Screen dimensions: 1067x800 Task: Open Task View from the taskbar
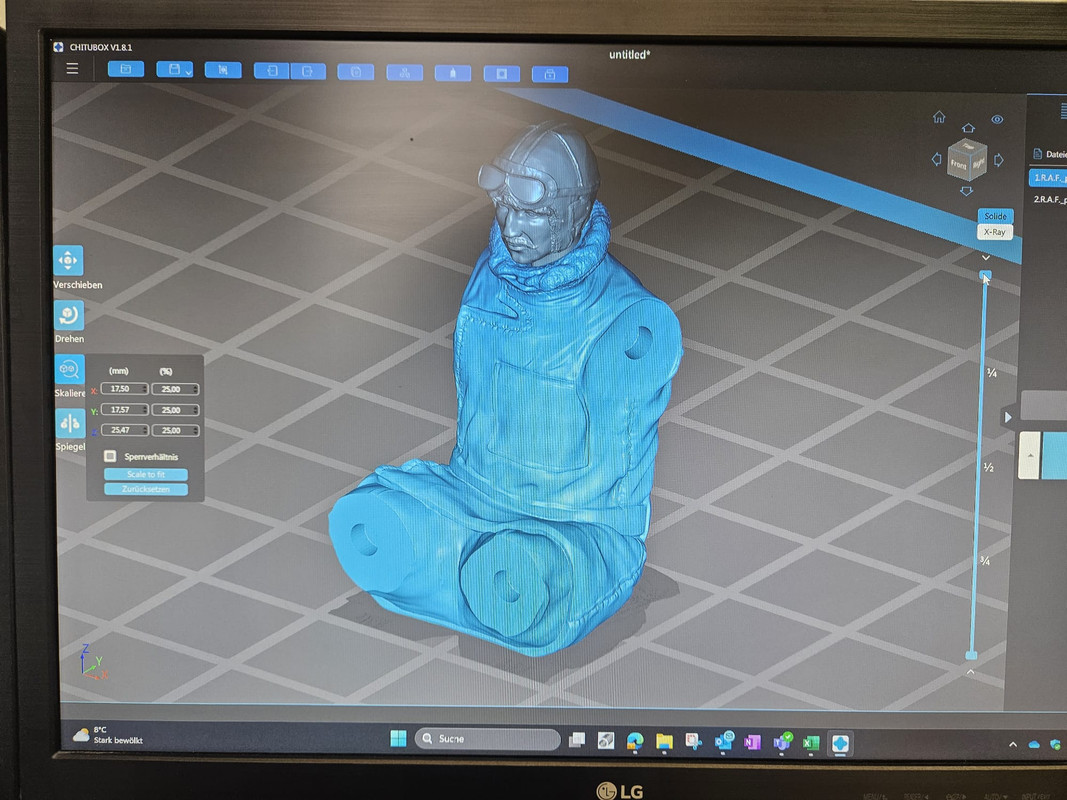click(577, 739)
